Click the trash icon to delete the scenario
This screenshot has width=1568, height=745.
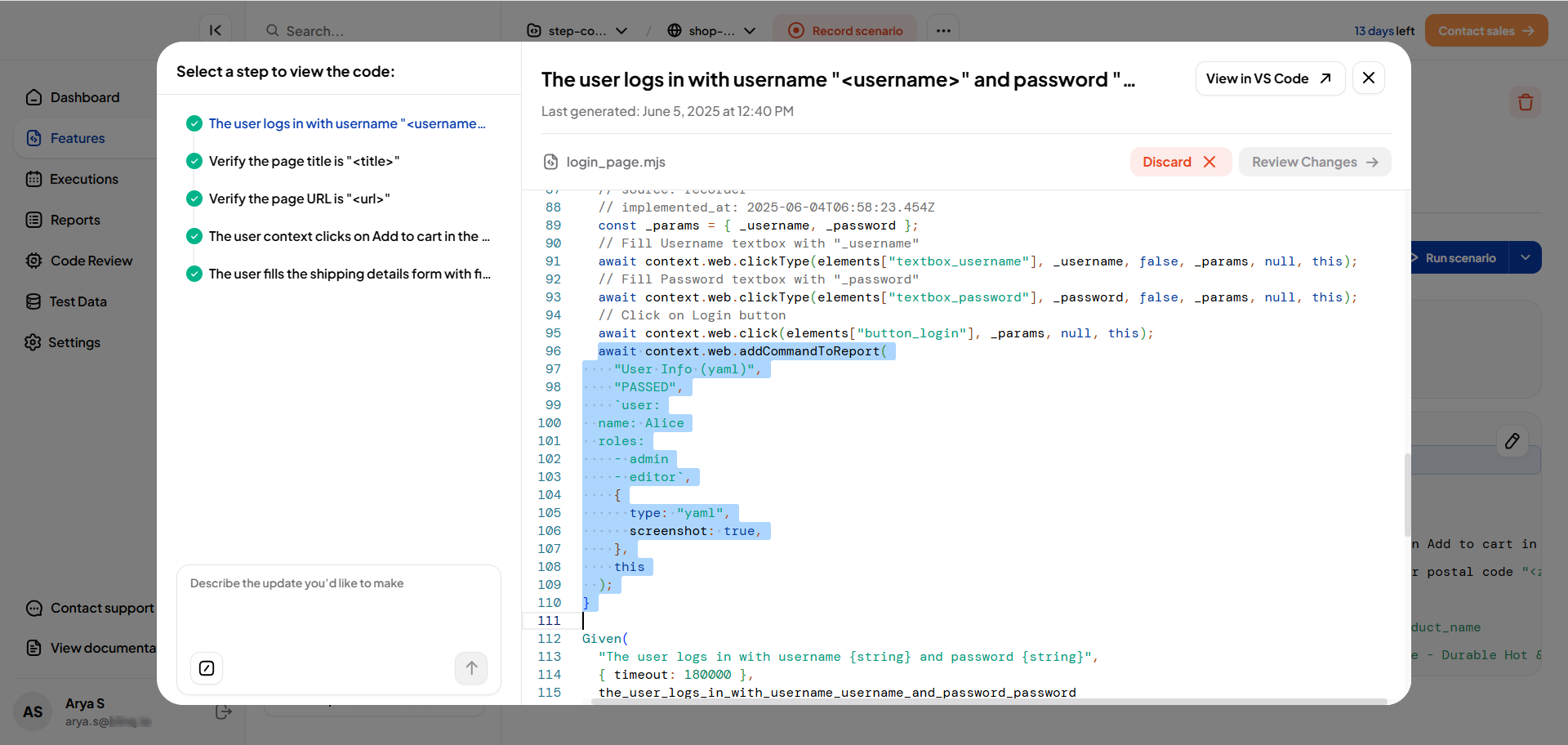pos(1526,102)
